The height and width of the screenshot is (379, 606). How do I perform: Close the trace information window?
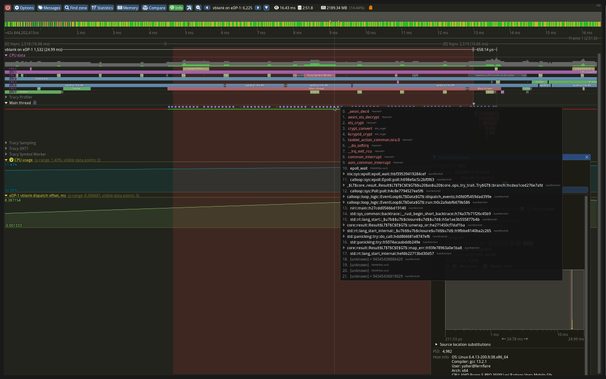[x=587, y=157]
